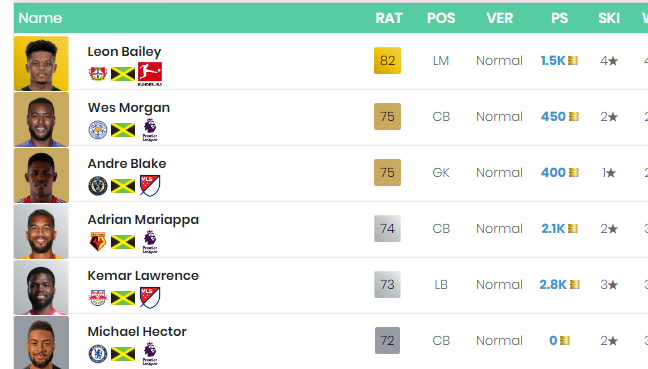Click the MLS league logo under Kemar Lawrence
This screenshot has height=369, width=648.
click(150, 298)
